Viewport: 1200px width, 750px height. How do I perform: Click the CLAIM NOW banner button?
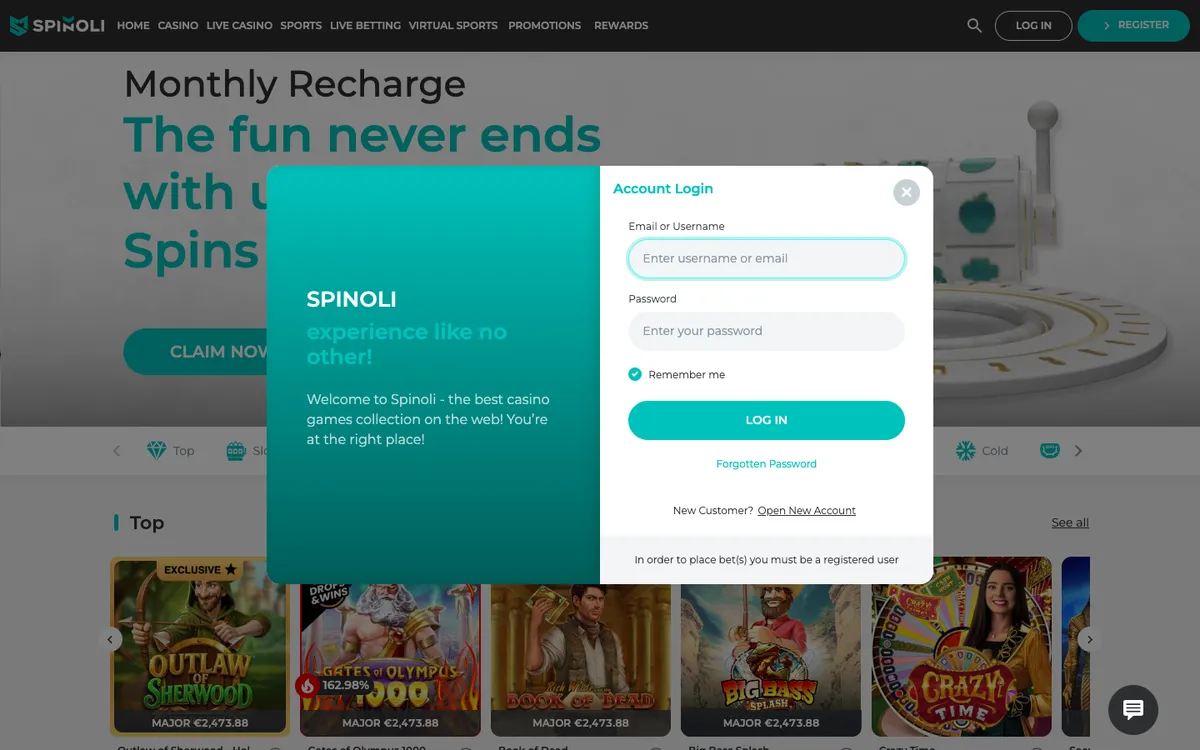[x=196, y=352]
